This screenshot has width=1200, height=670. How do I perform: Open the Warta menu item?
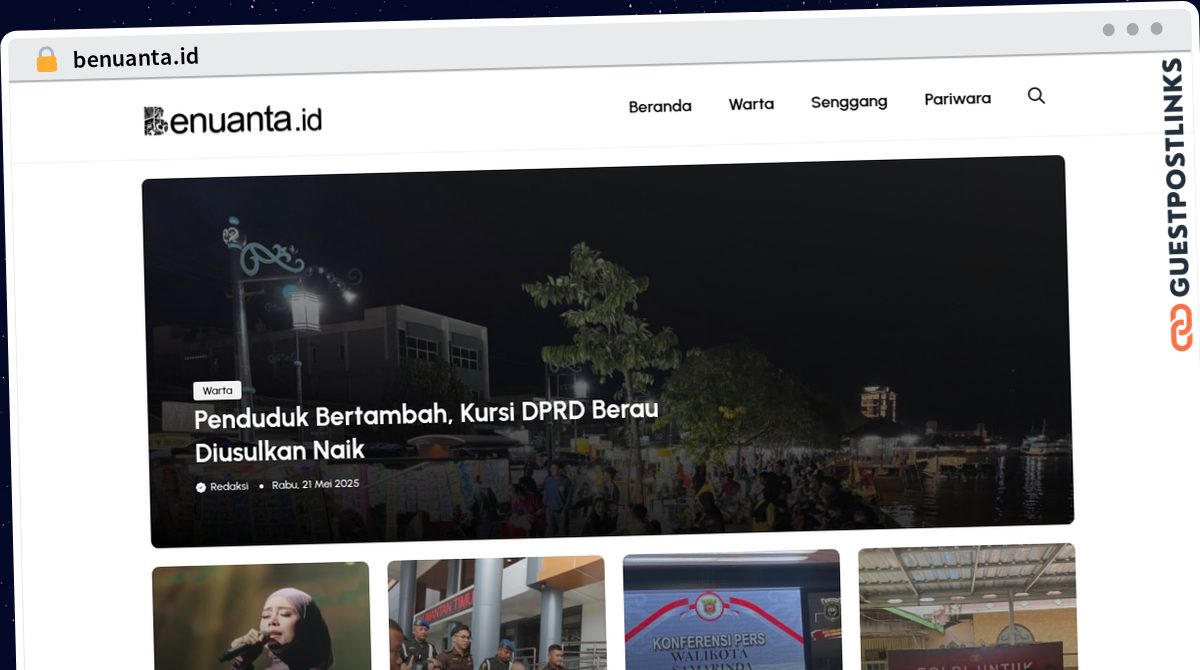(x=751, y=103)
